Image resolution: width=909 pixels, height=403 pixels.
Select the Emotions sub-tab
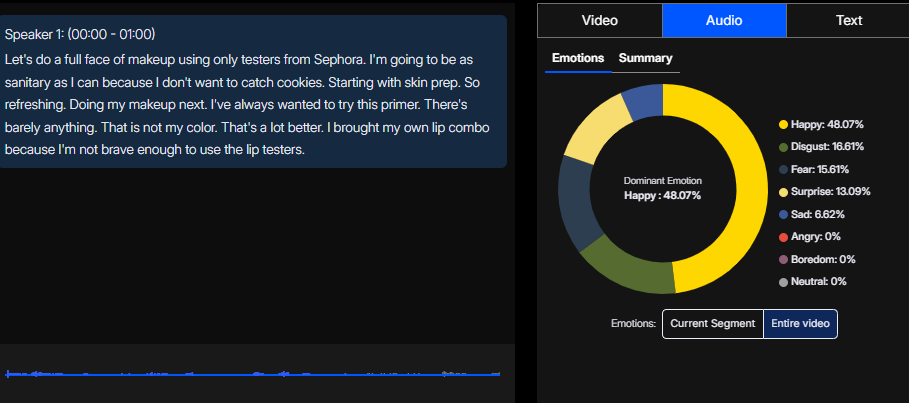(x=578, y=58)
